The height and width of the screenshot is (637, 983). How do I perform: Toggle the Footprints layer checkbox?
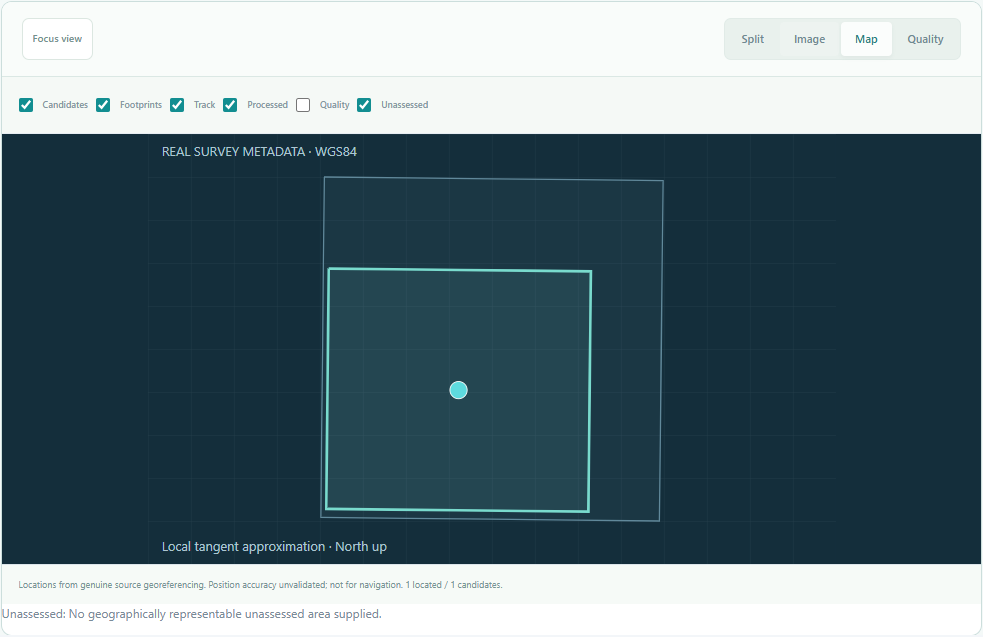click(x=103, y=105)
